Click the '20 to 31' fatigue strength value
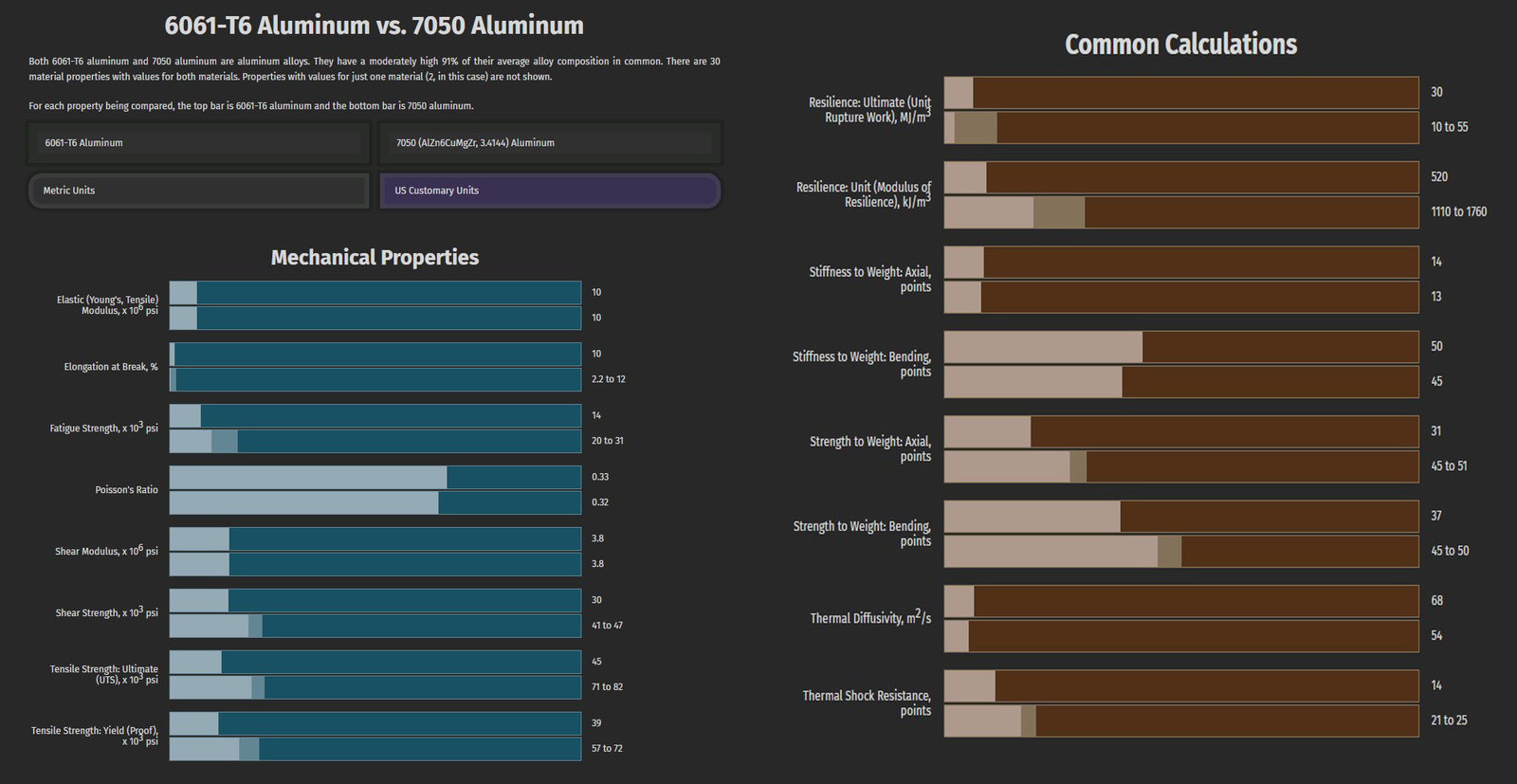This screenshot has width=1517, height=784. [608, 441]
